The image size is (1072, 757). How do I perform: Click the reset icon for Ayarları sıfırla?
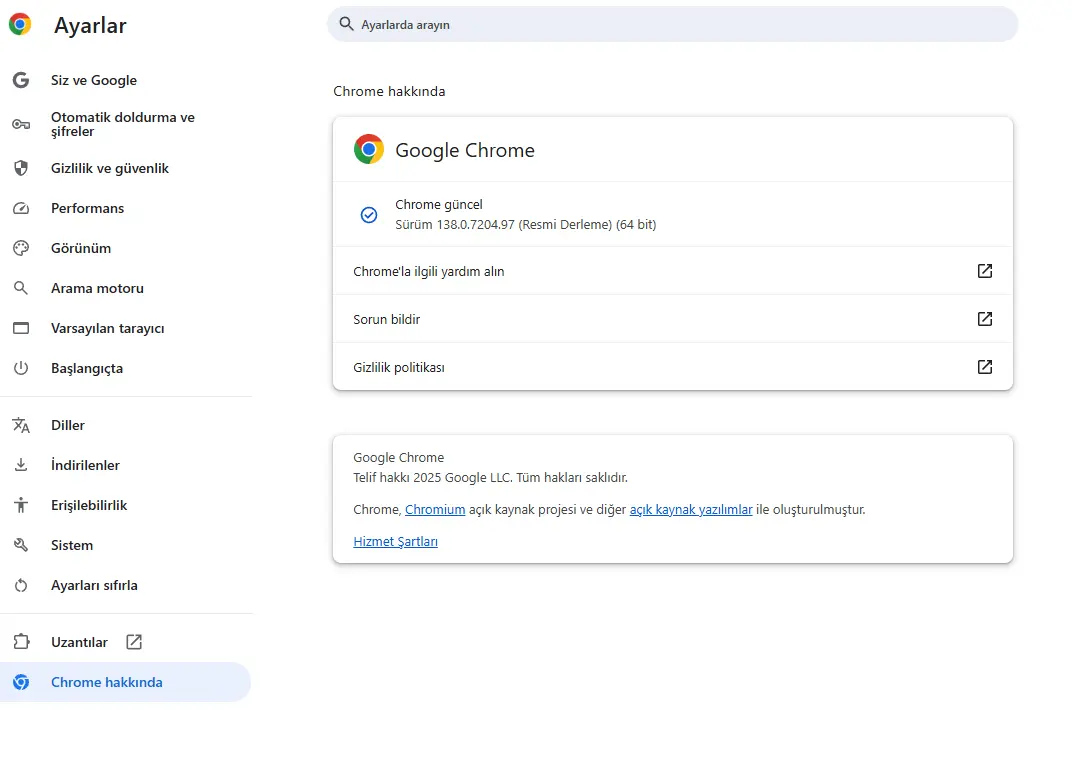[x=21, y=585]
